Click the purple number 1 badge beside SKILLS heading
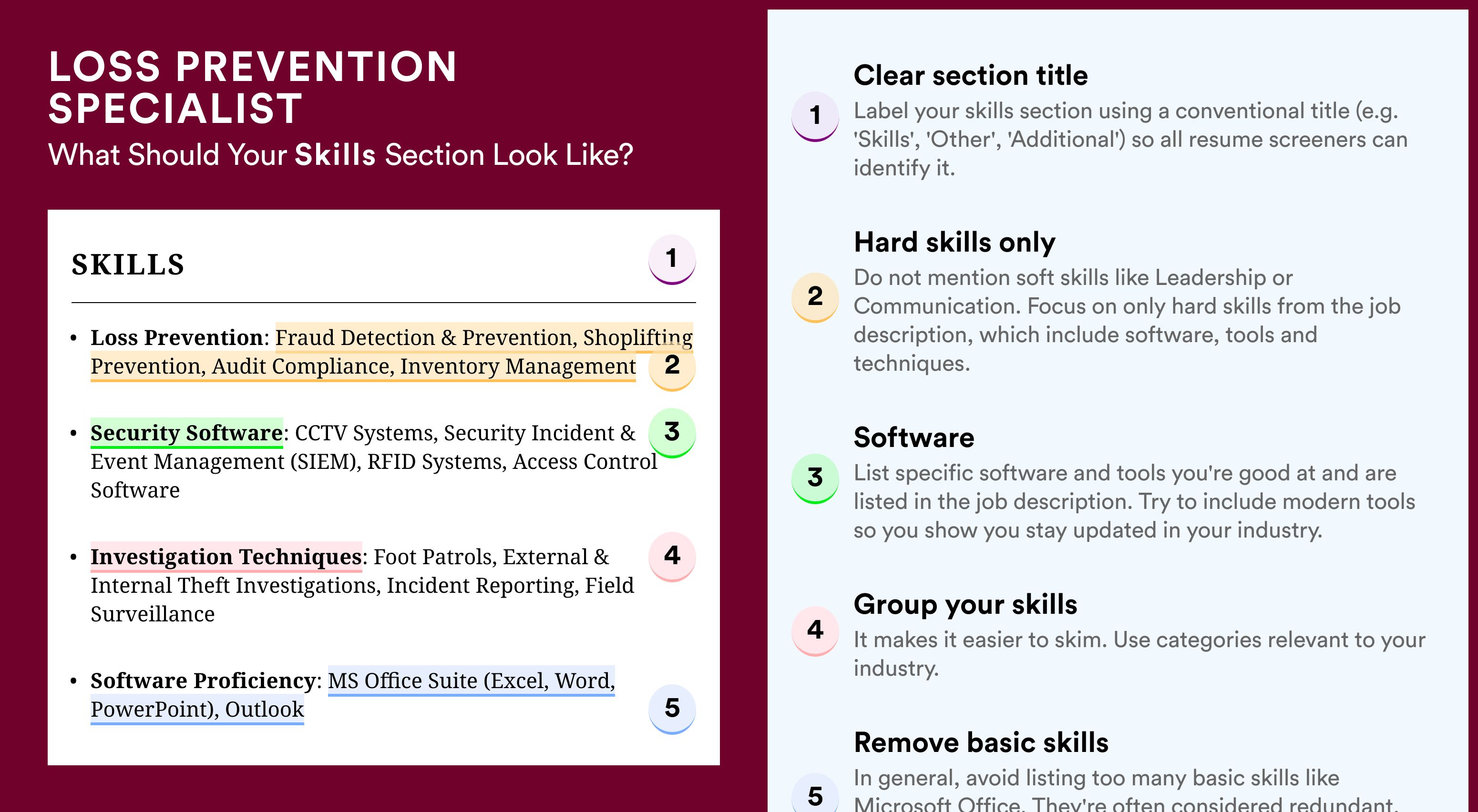 coord(672,259)
